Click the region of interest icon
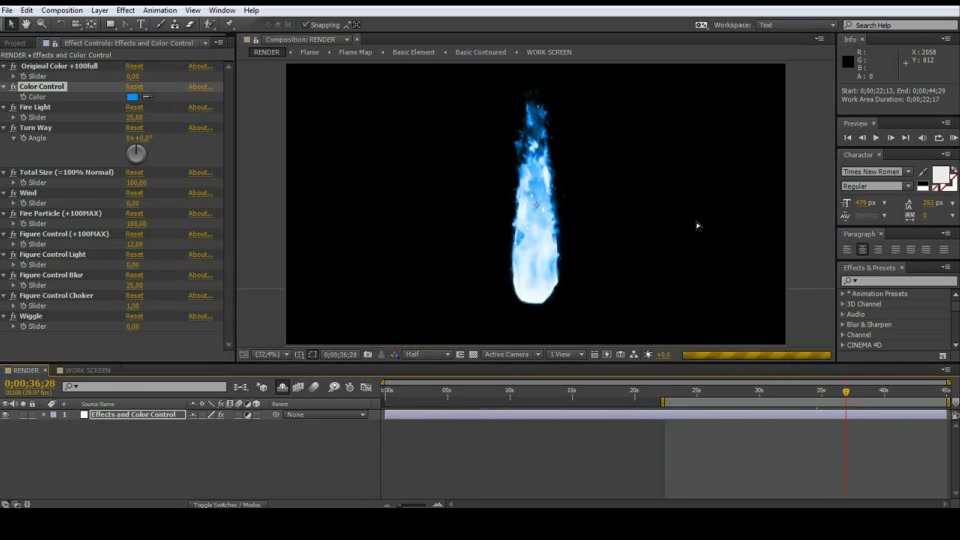Viewport: 960px width, 540px height. click(313, 354)
